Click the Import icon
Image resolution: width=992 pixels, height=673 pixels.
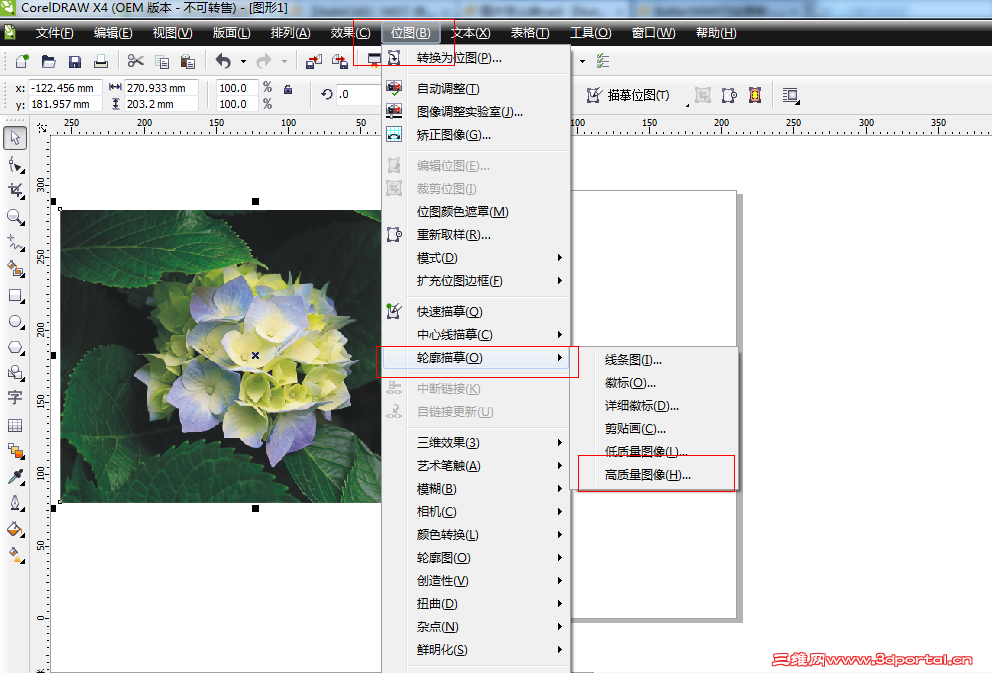coord(314,61)
